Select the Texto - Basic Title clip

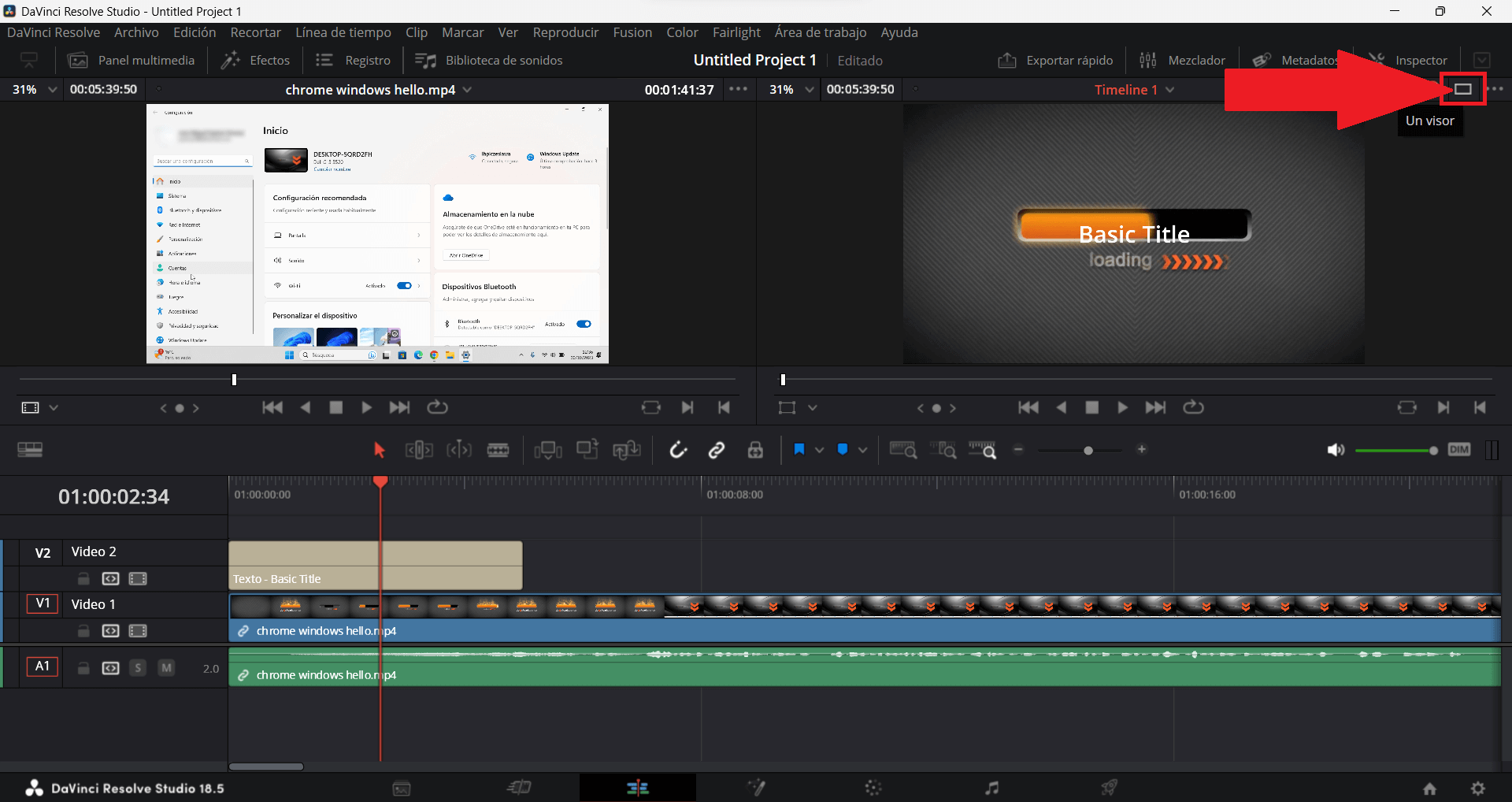pyautogui.click(x=376, y=566)
